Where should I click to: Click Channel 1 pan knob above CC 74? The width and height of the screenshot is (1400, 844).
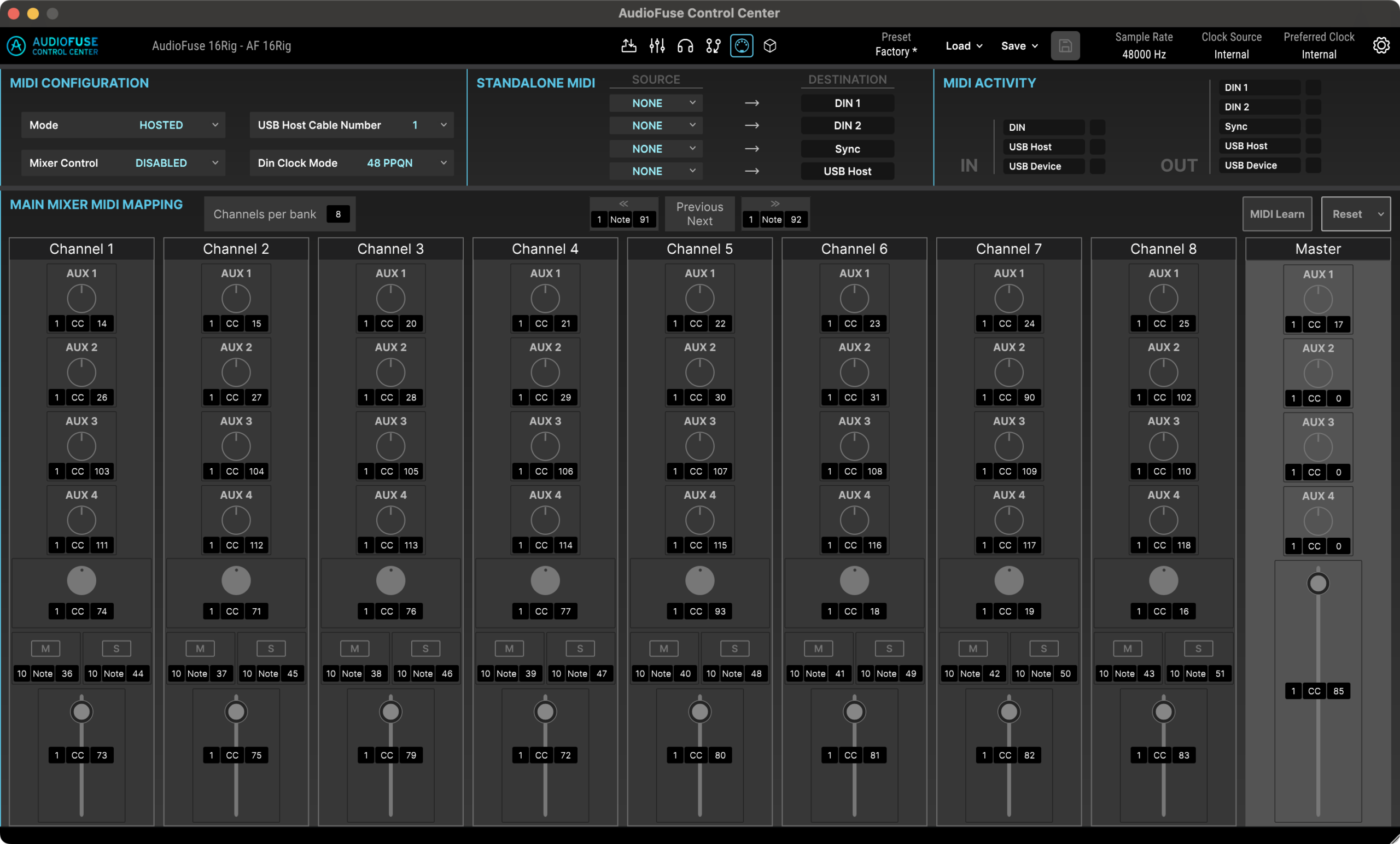point(81,580)
